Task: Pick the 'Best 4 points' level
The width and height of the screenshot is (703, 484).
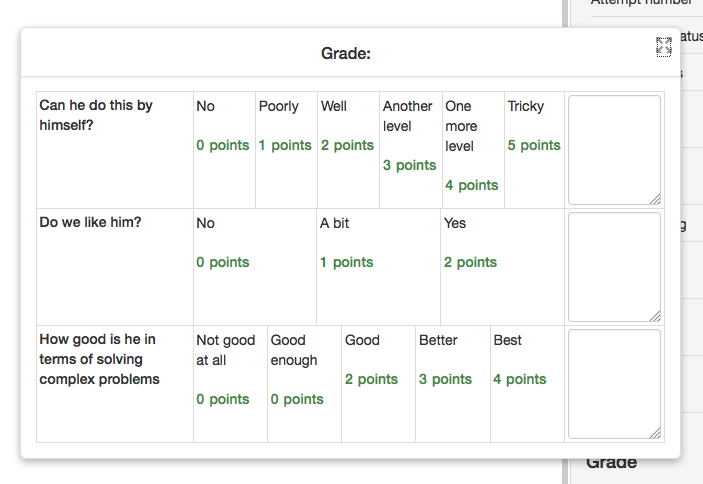Action: point(527,384)
